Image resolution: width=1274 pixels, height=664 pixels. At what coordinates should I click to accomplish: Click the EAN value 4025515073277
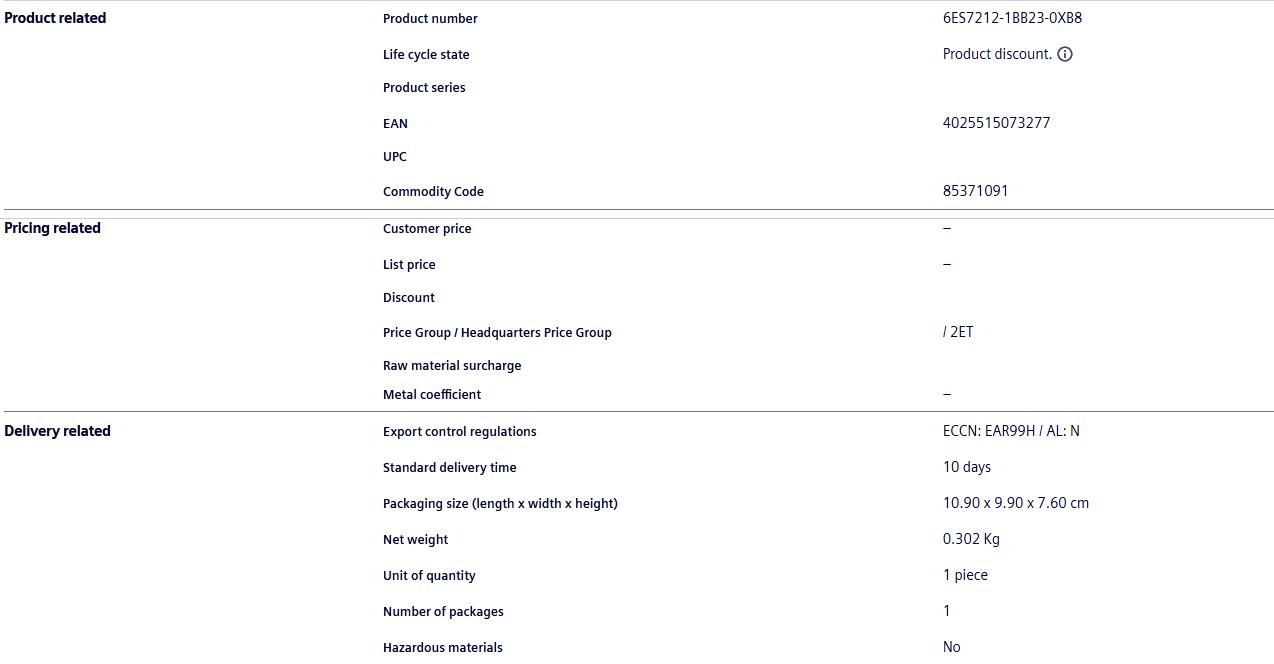coord(996,123)
